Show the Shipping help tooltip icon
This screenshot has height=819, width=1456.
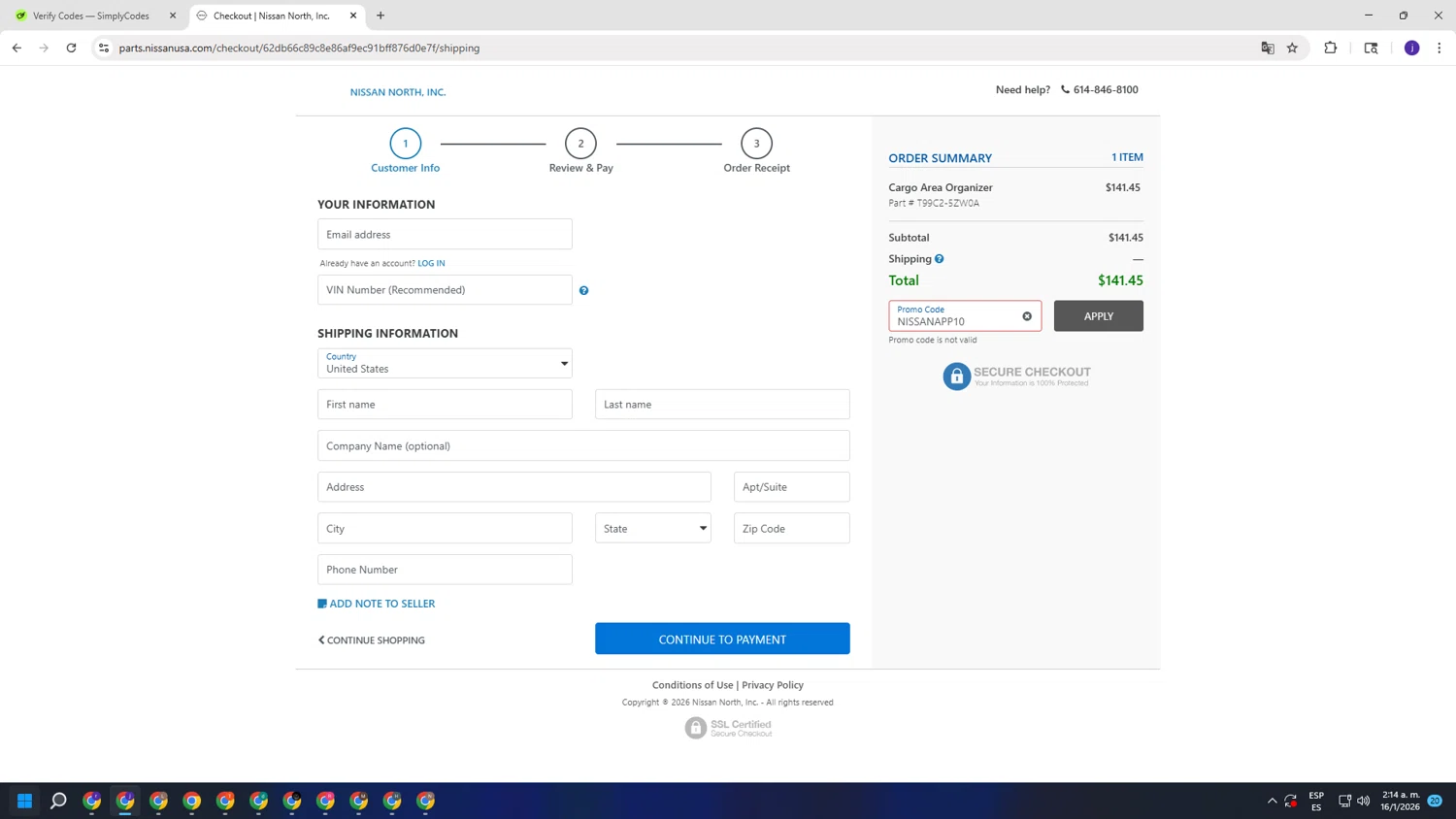click(x=939, y=259)
